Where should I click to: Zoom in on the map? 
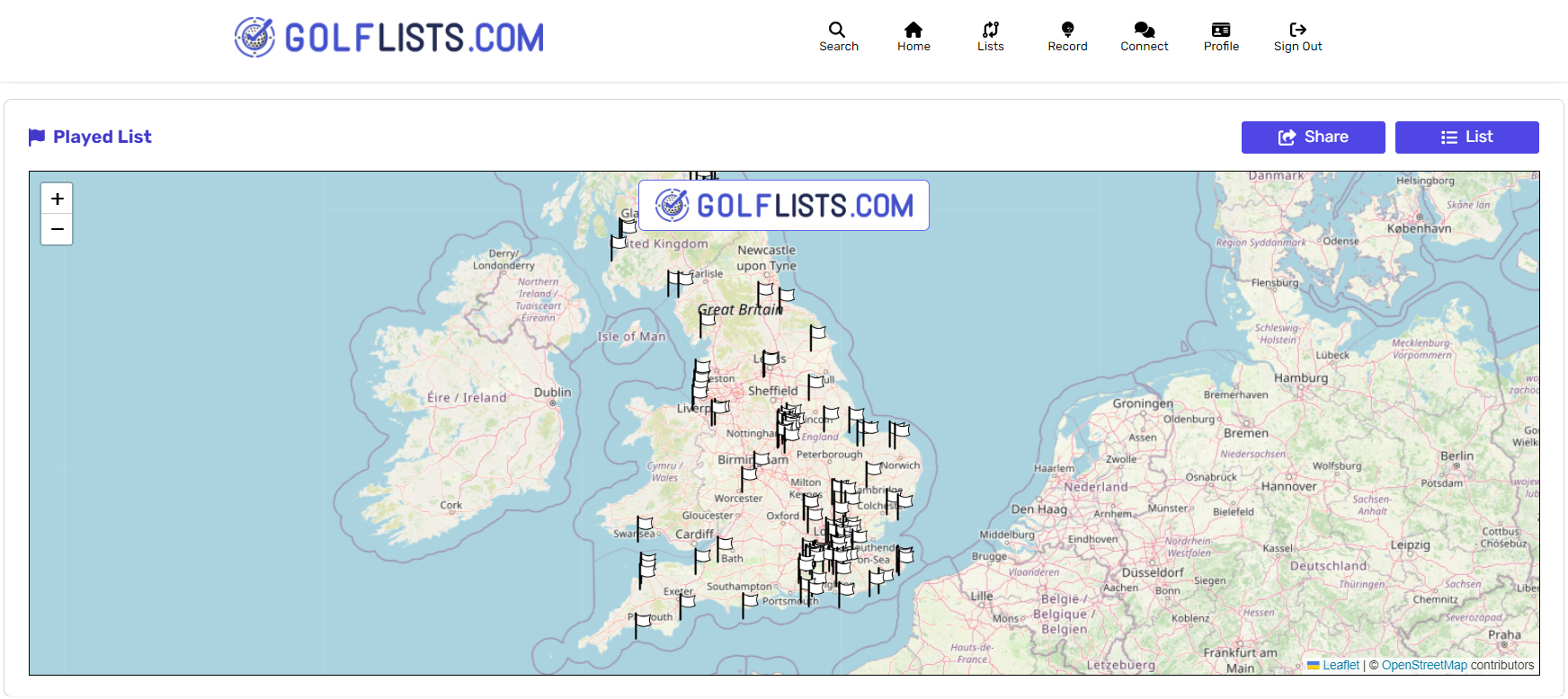57,199
